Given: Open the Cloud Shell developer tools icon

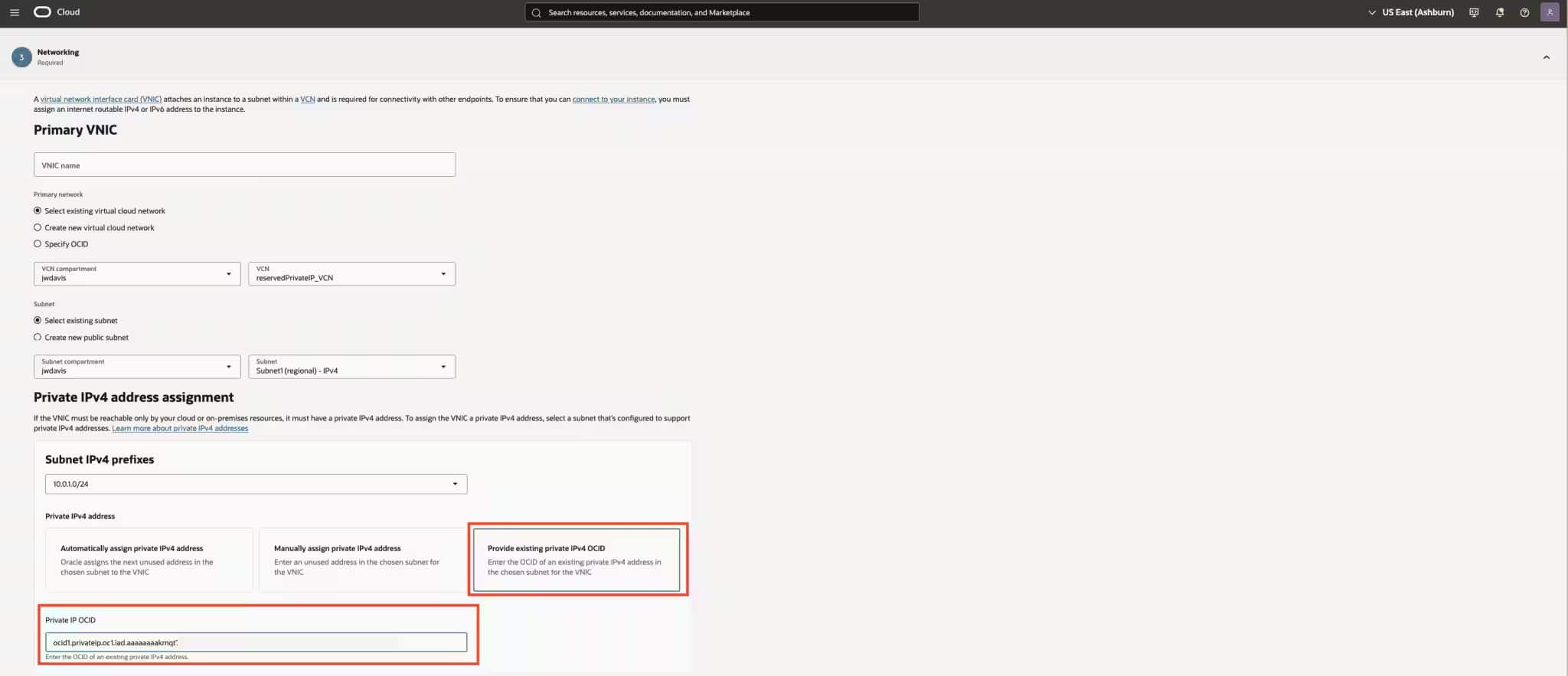Looking at the screenshot, I should coord(1474,12).
